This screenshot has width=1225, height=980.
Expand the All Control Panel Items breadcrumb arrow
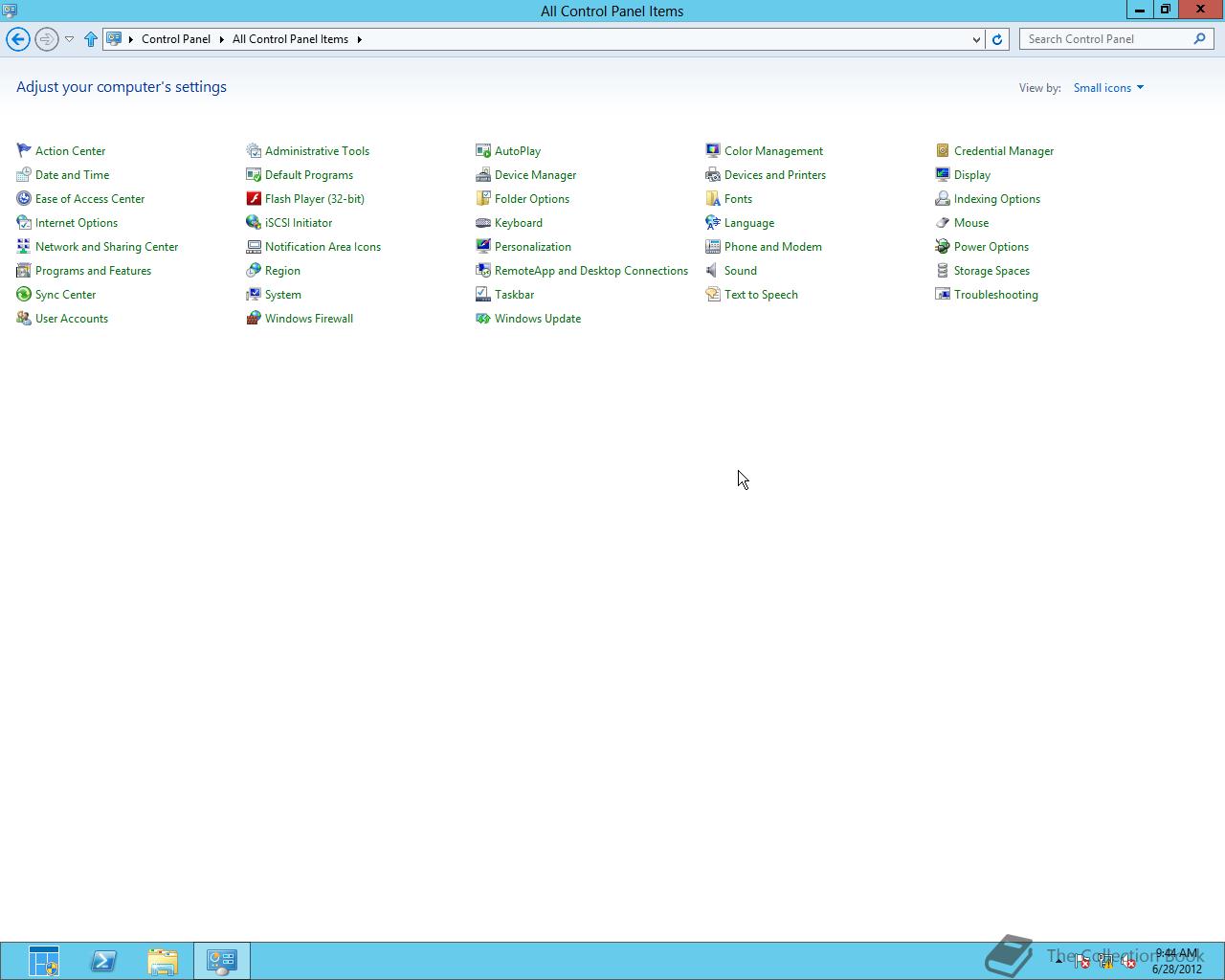pyautogui.click(x=360, y=39)
